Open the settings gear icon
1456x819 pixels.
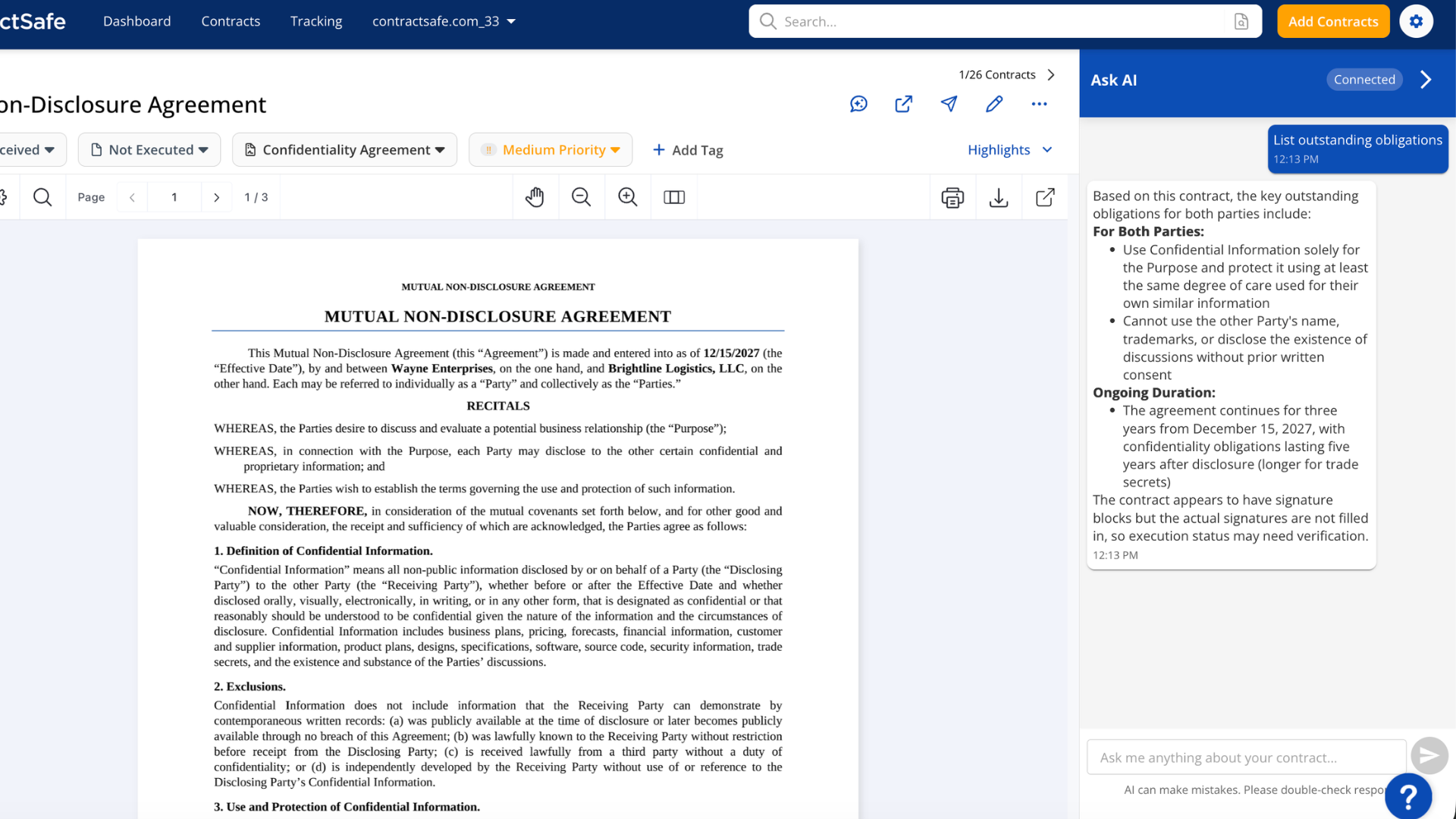pos(1416,21)
